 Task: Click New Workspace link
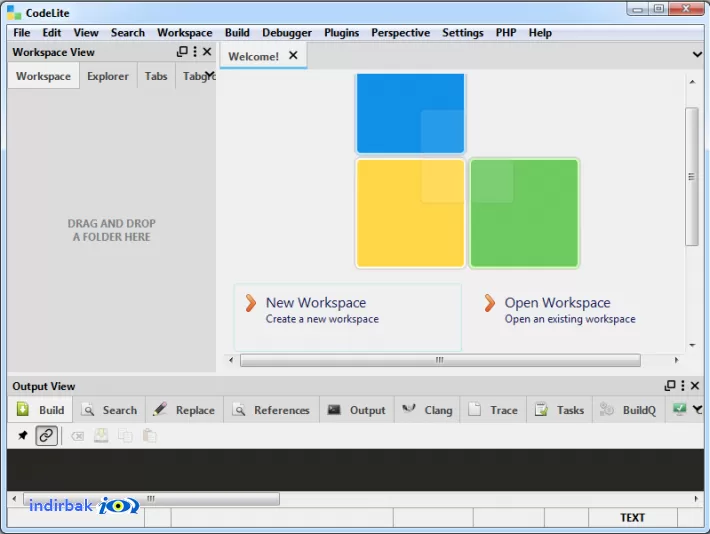pos(316,302)
